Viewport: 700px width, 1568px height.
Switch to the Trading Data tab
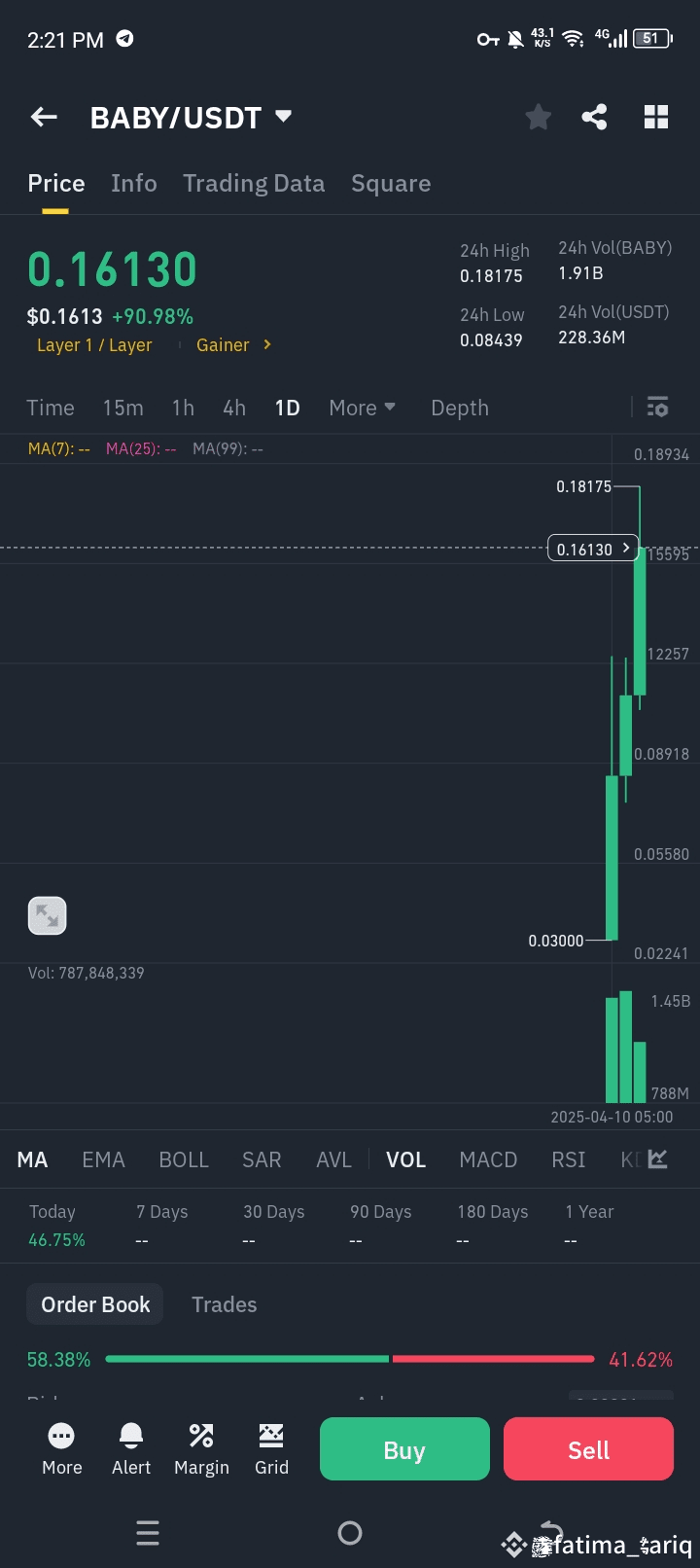coord(254,183)
